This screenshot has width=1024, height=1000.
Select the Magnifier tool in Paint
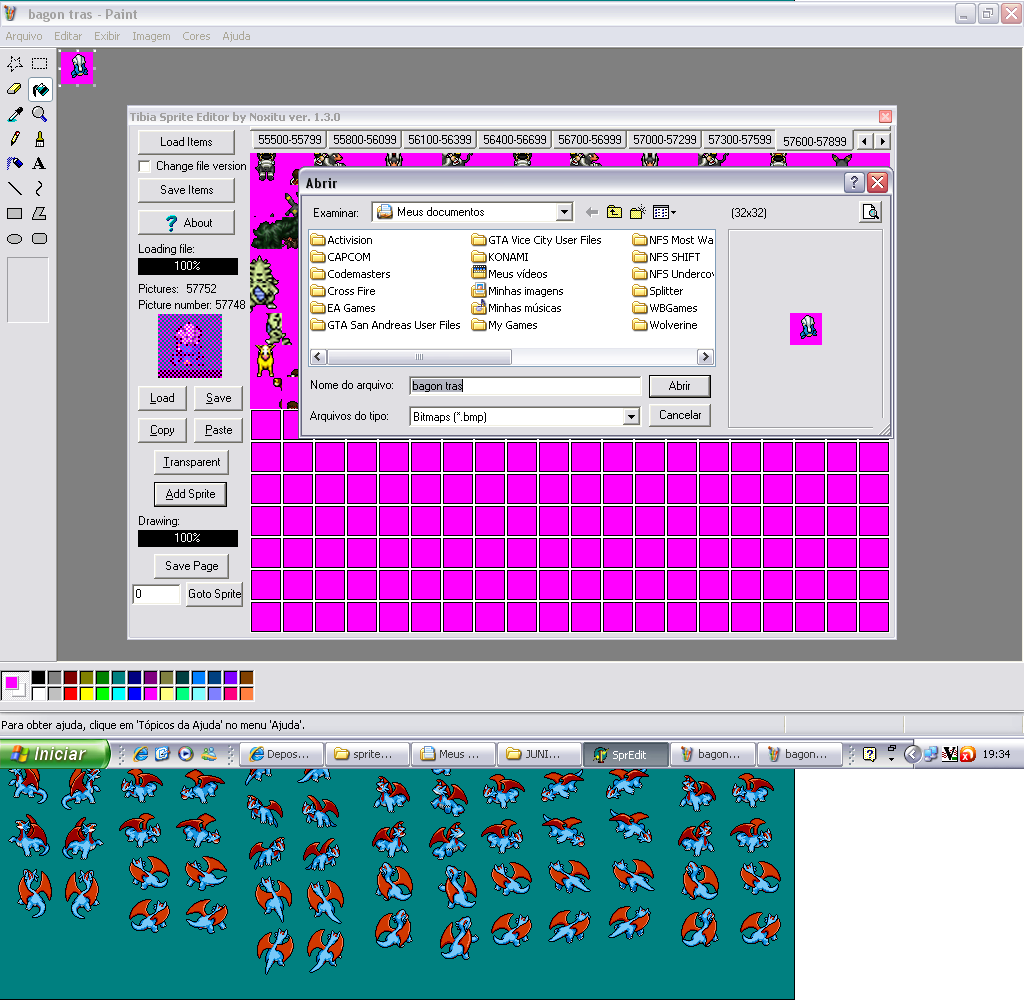pyautogui.click(x=40, y=114)
